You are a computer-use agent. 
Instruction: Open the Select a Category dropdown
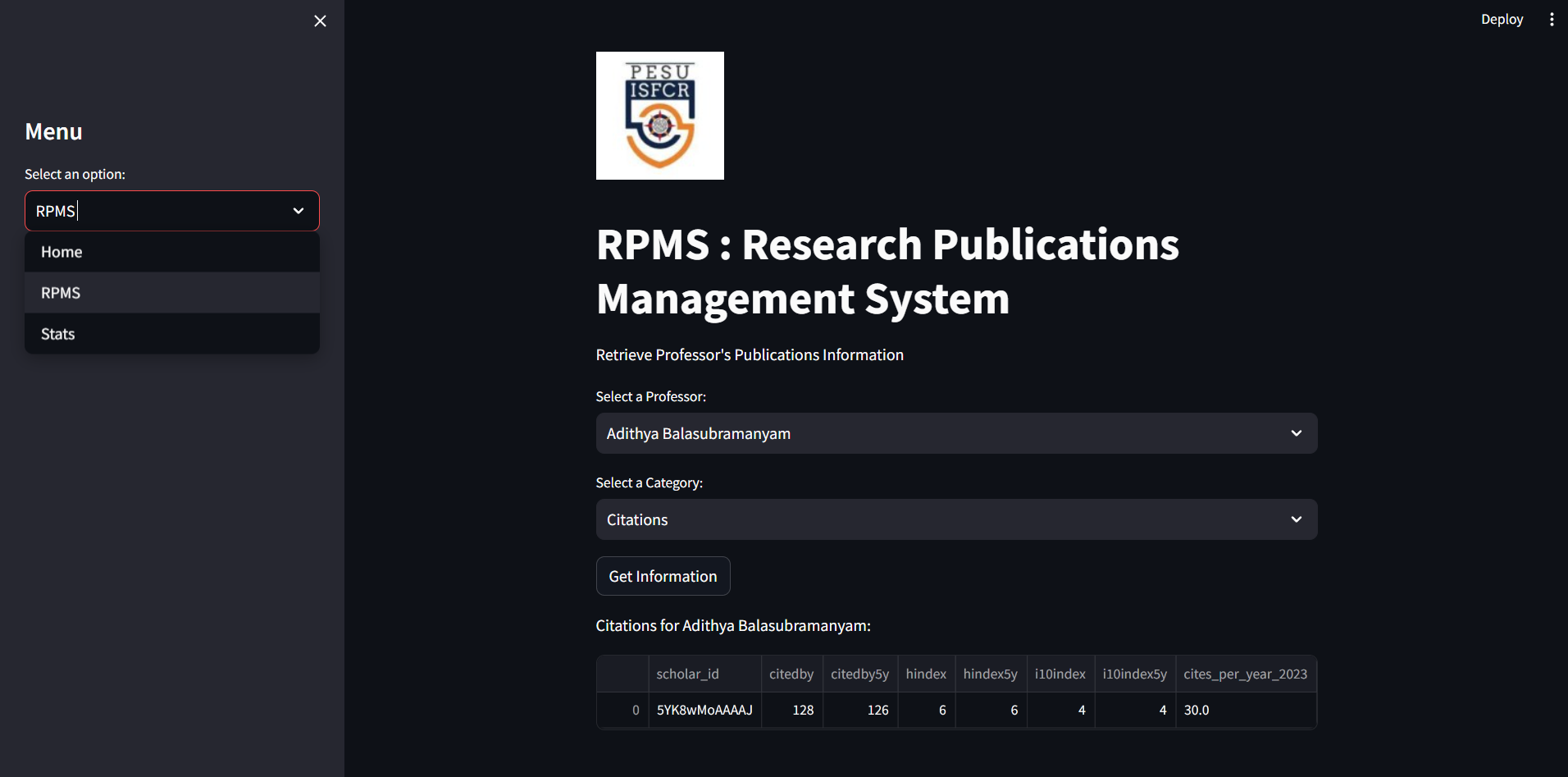pos(955,519)
